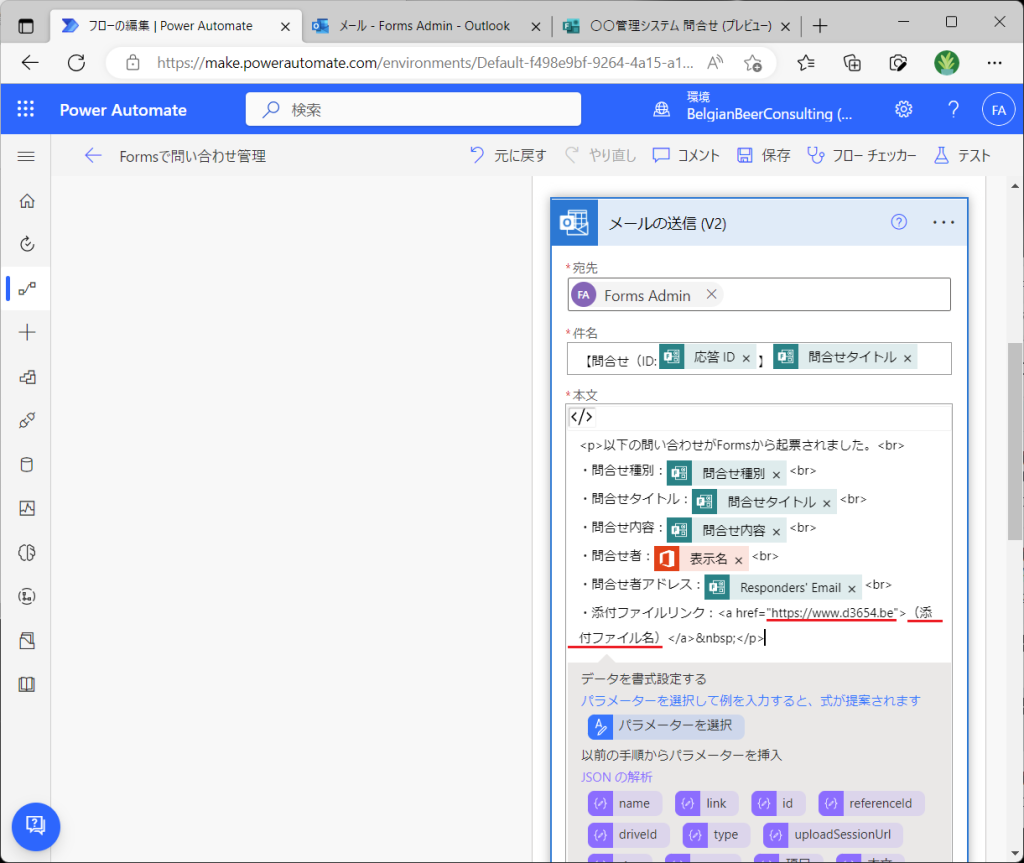
Task: Open the Power Automate app launcher grid
Action: 25,109
